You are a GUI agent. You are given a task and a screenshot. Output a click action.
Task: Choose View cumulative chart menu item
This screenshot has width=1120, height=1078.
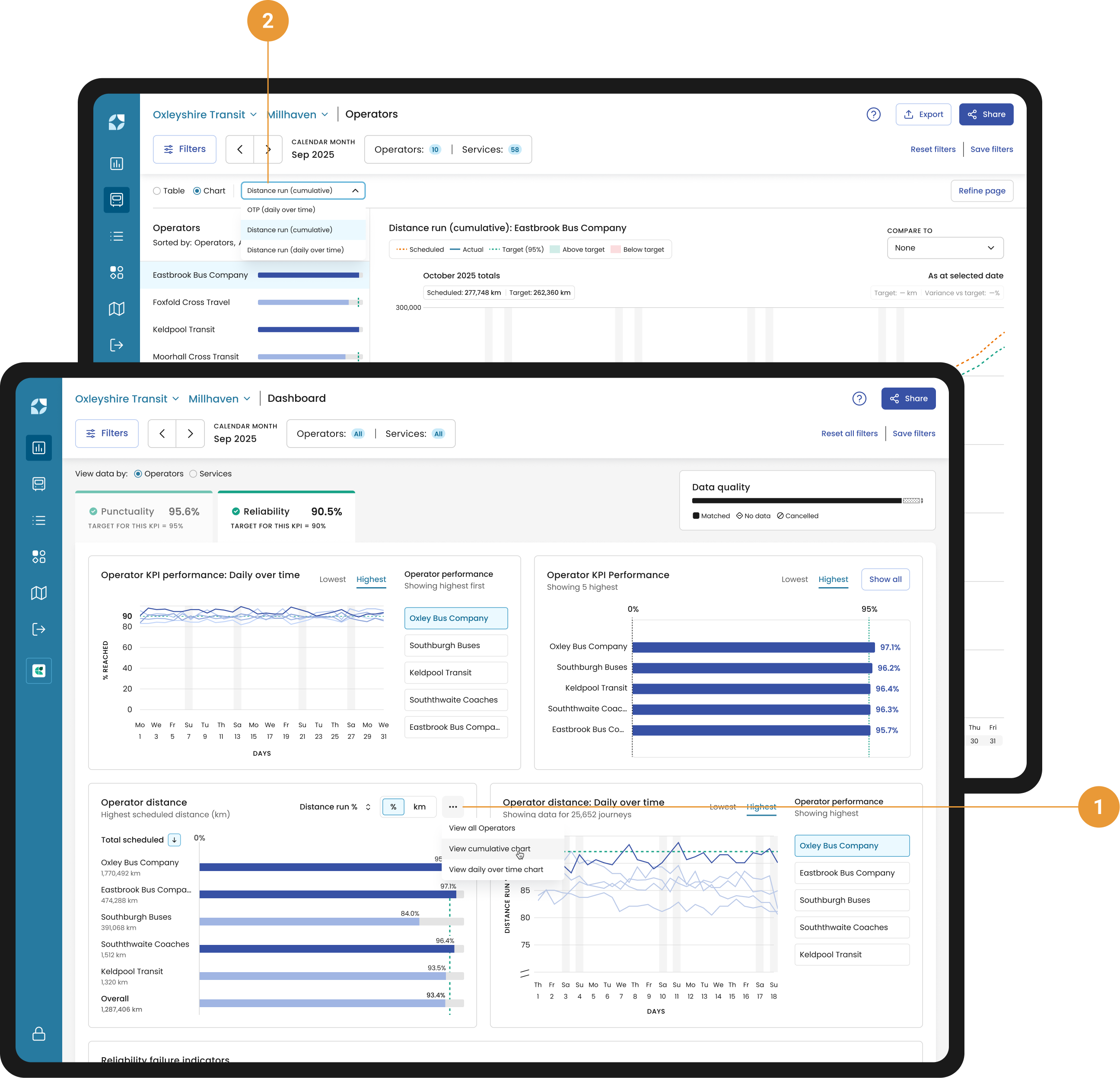(489, 849)
